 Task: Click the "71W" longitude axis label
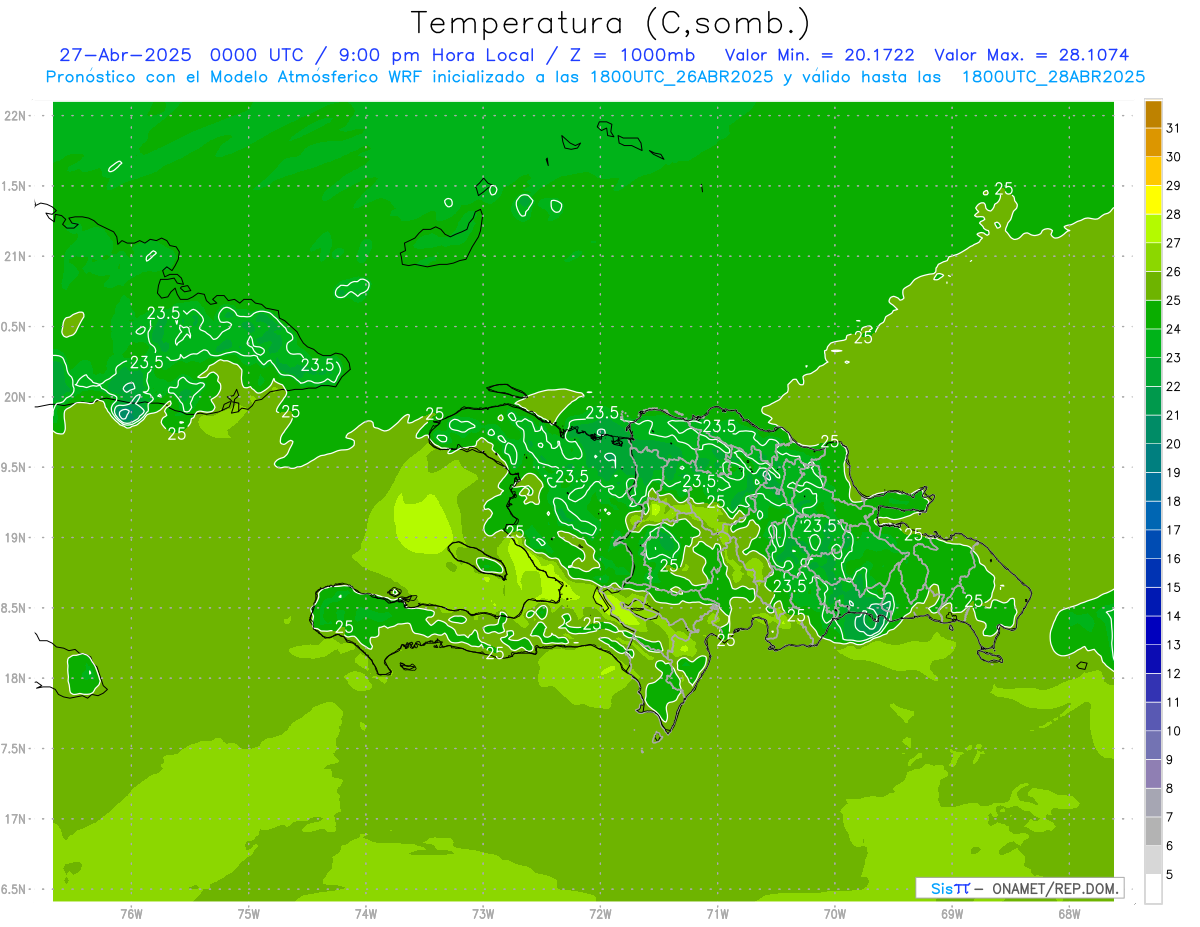[717, 913]
